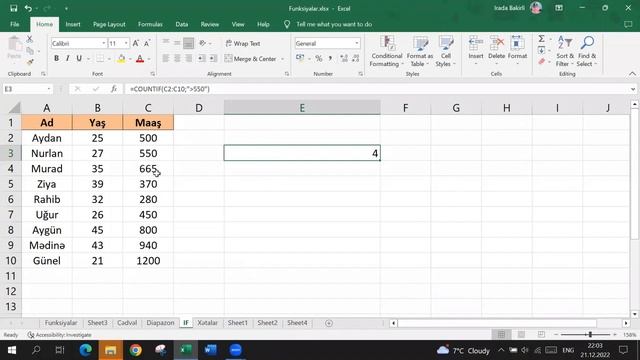This screenshot has height=360, width=640.
Task: Click Accessibility: Investigate in status bar
Action: (60, 335)
